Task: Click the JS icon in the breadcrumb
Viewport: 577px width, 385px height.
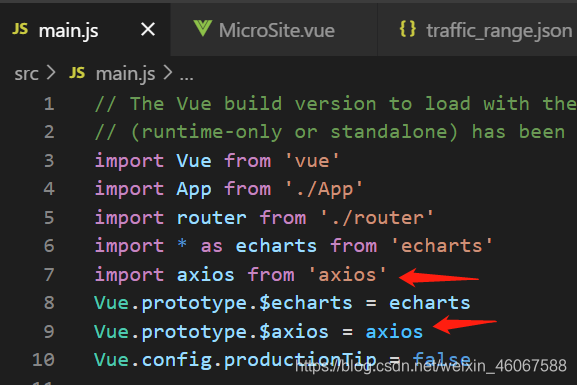Action: click(x=77, y=73)
